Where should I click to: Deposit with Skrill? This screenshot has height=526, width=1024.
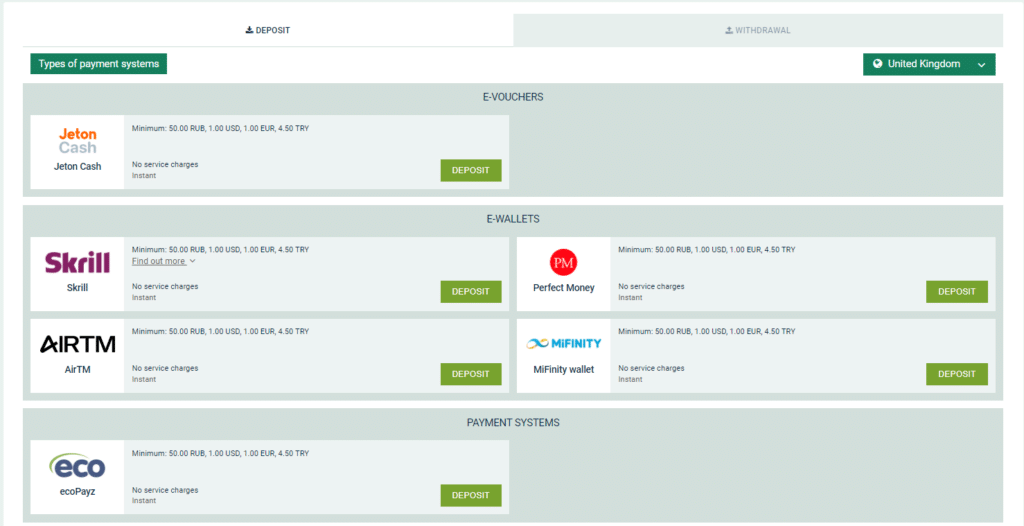(471, 291)
